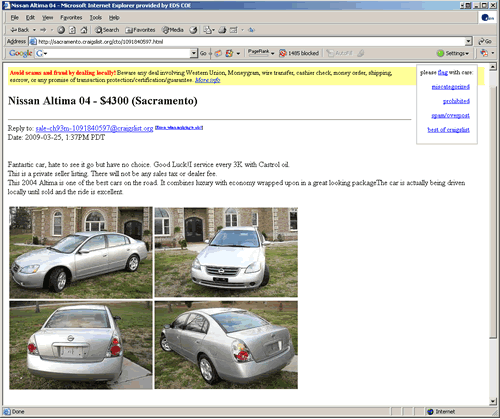Go back with the Back button
The height and width of the screenshot is (419, 500).
click(x=19, y=30)
